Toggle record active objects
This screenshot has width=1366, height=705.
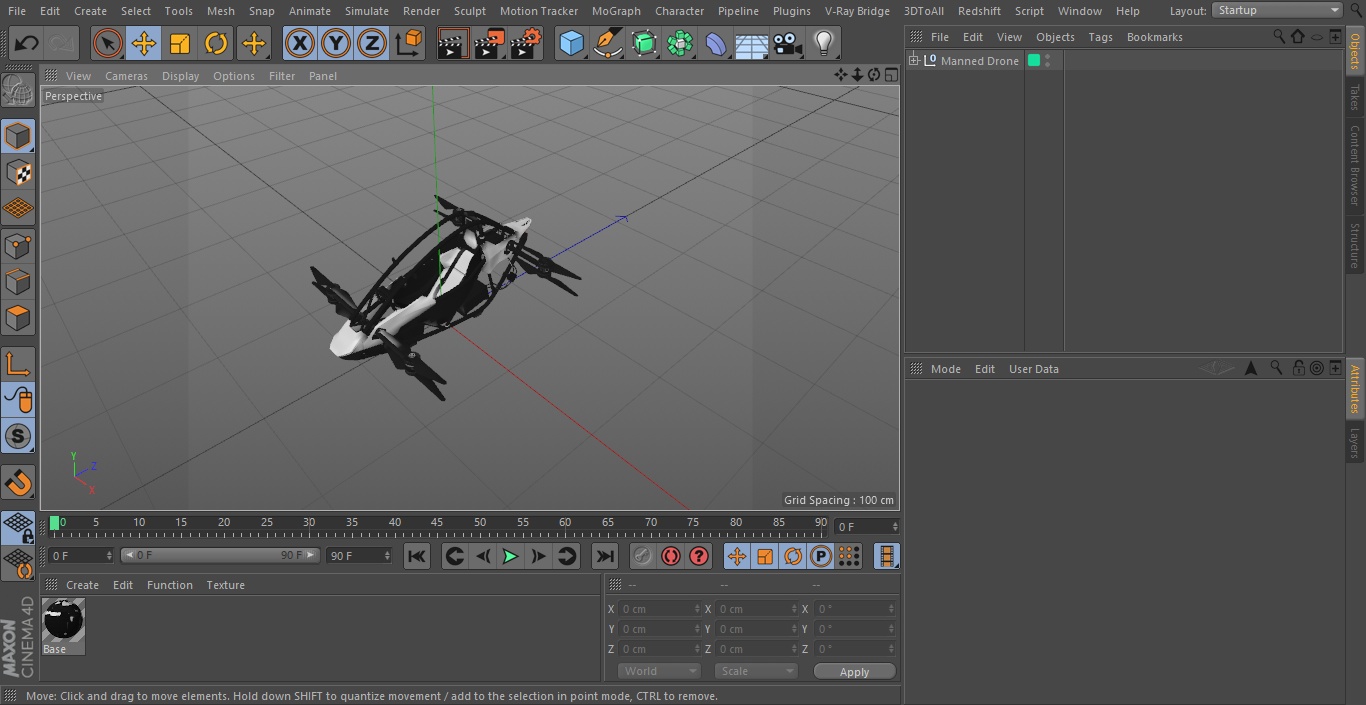(x=642, y=556)
